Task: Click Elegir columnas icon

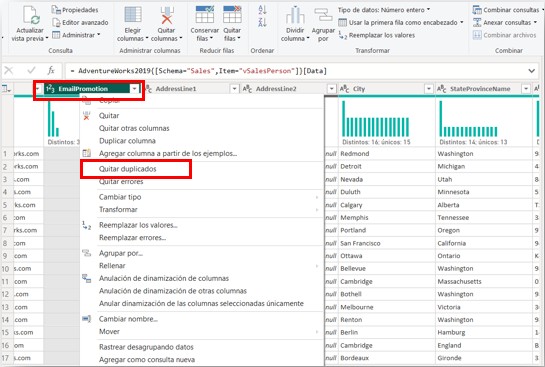Action: (x=133, y=15)
